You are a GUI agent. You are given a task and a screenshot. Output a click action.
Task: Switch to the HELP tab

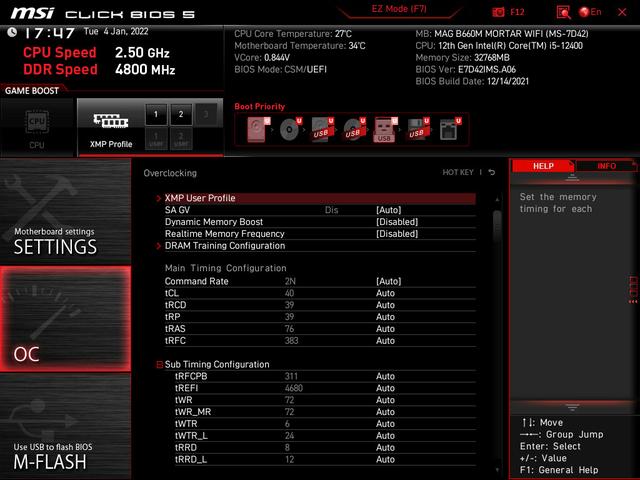(x=543, y=166)
